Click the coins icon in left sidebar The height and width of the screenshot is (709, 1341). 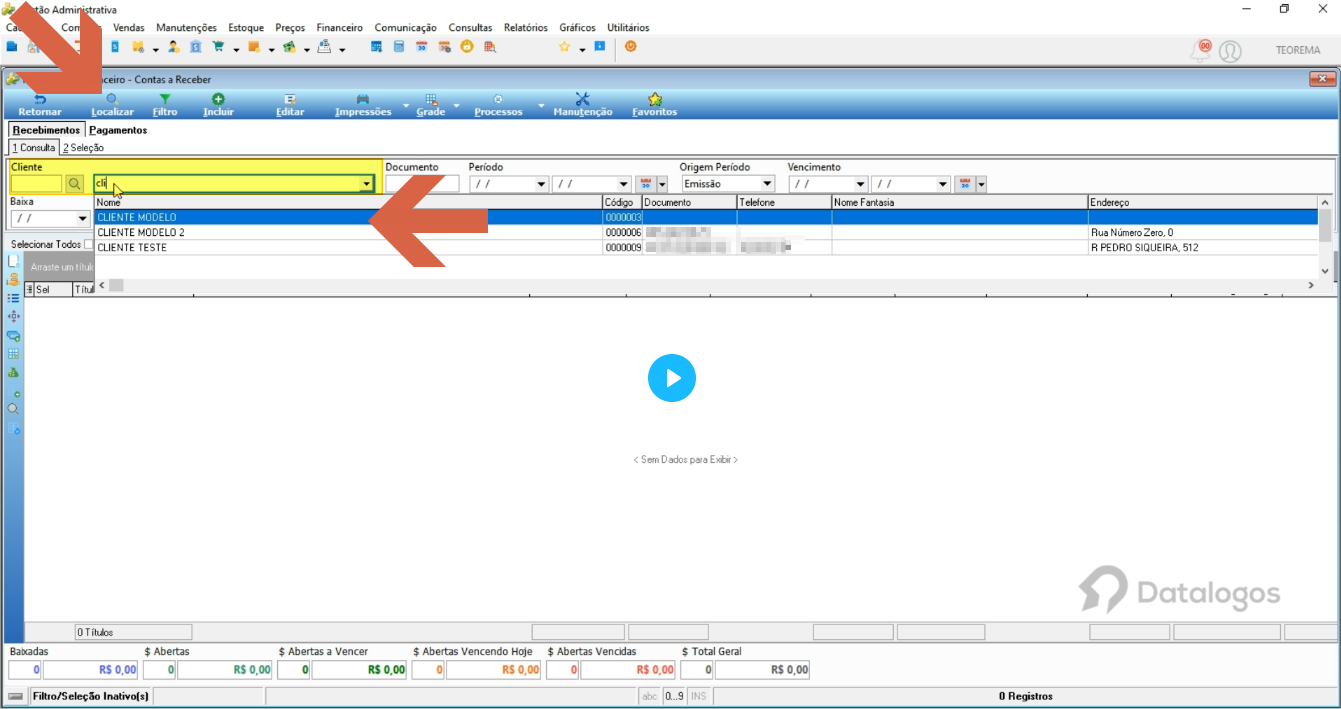coord(13,279)
